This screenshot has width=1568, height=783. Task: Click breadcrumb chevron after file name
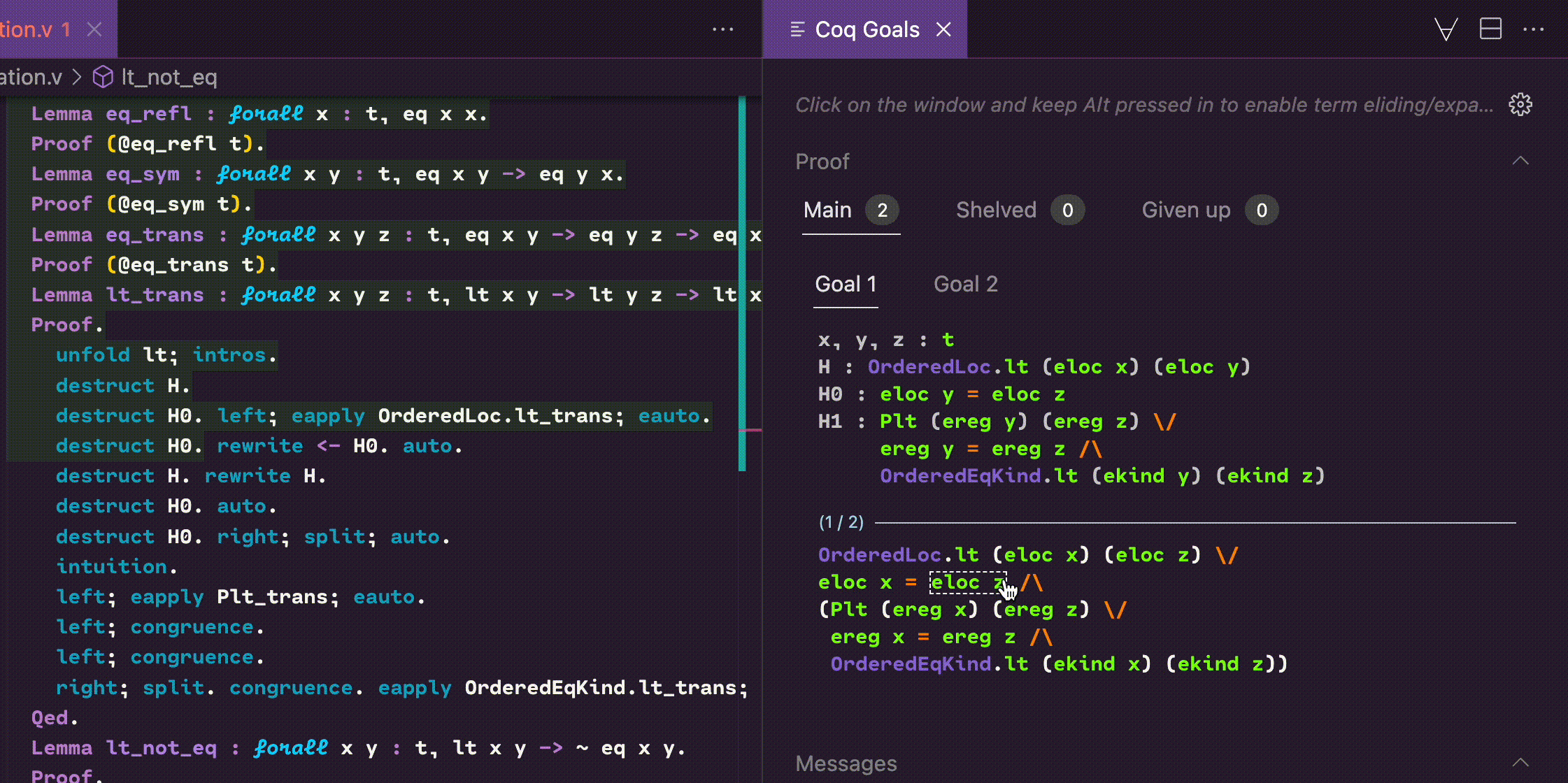coord(77,77)
